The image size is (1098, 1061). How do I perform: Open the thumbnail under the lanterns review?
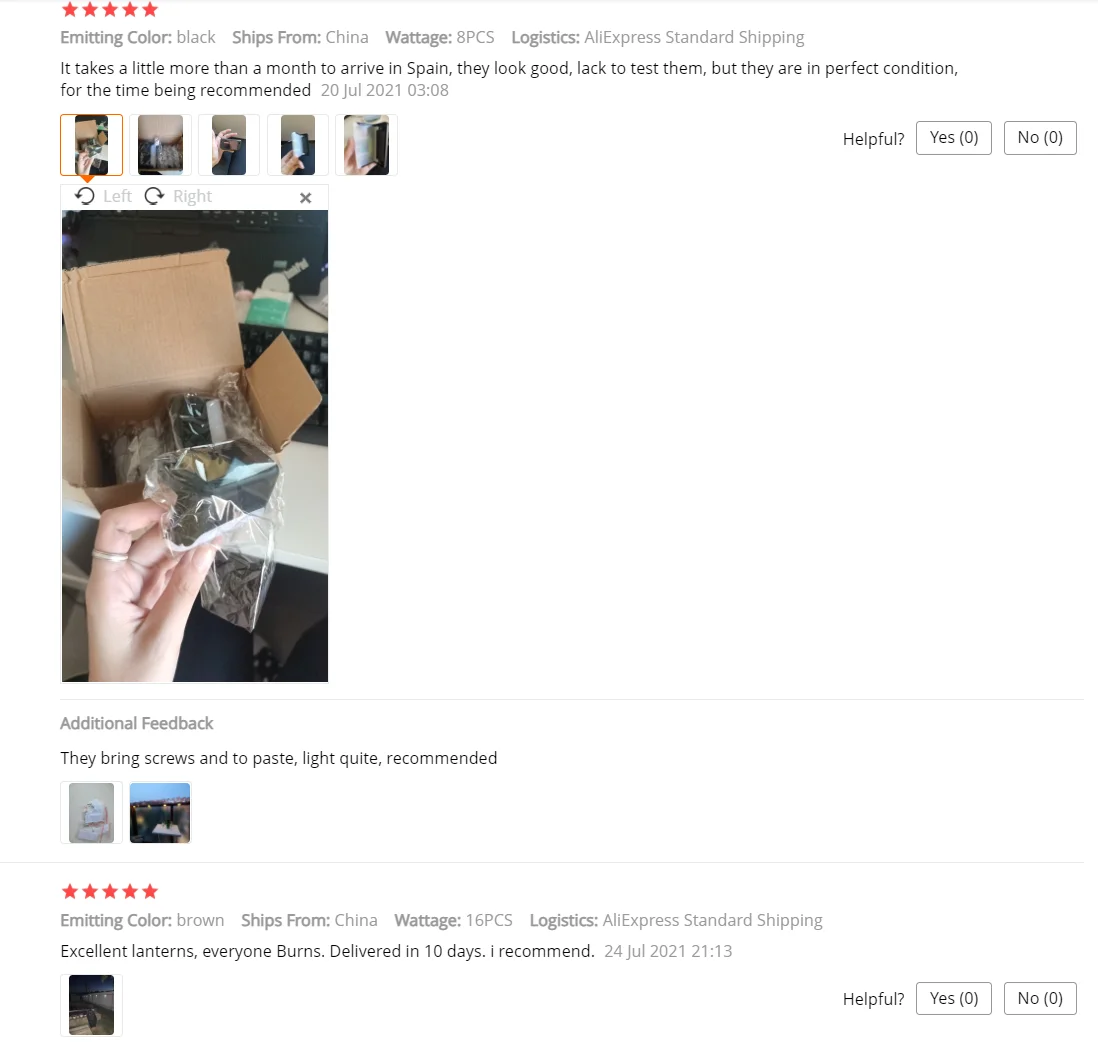[92, 1005]
